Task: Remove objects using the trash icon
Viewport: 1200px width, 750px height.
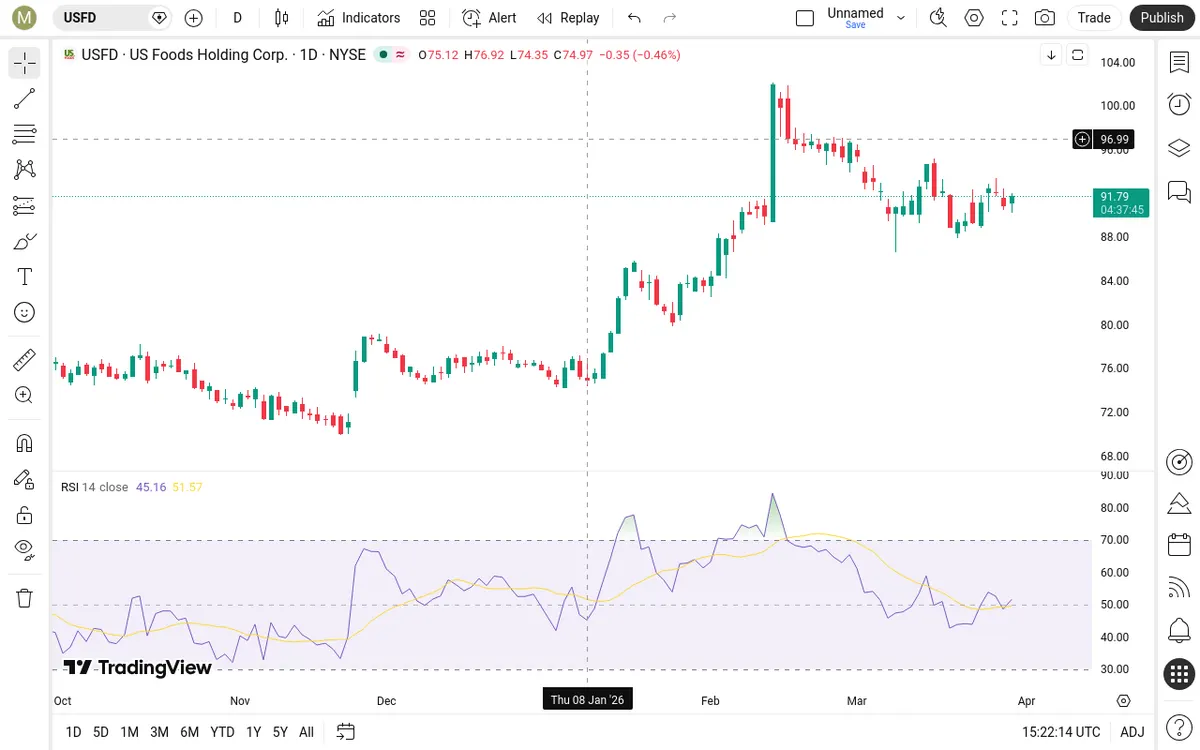Action: (x=25, y=598)
